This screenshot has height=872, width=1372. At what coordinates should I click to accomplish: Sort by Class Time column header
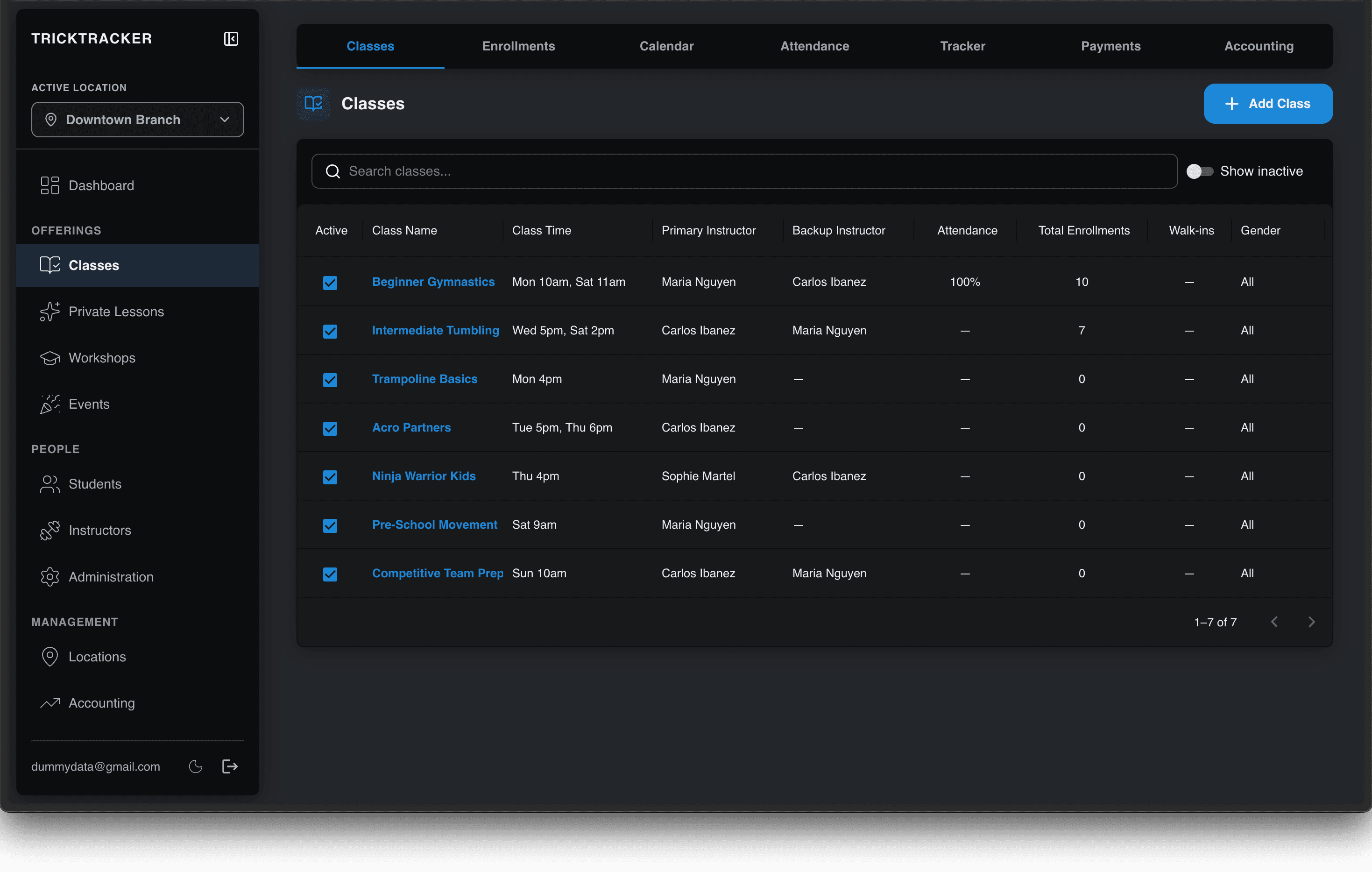coord(541,230)
